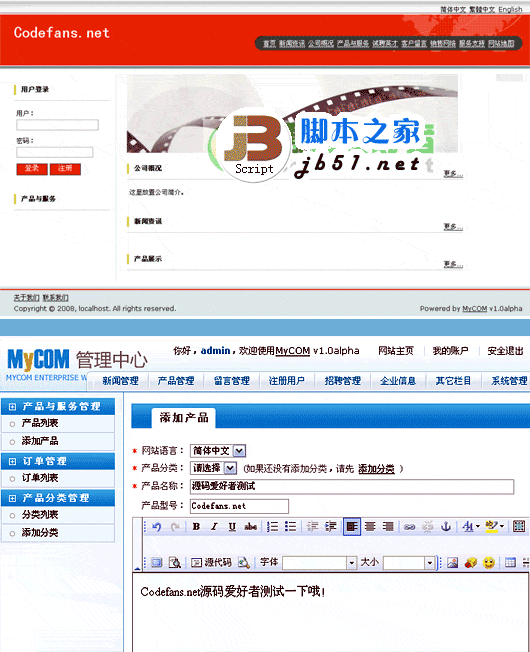Viewport: 530px width, 652px height.
Task: Open 留言管理 admin tab
Action: click(x=232, y=380)
